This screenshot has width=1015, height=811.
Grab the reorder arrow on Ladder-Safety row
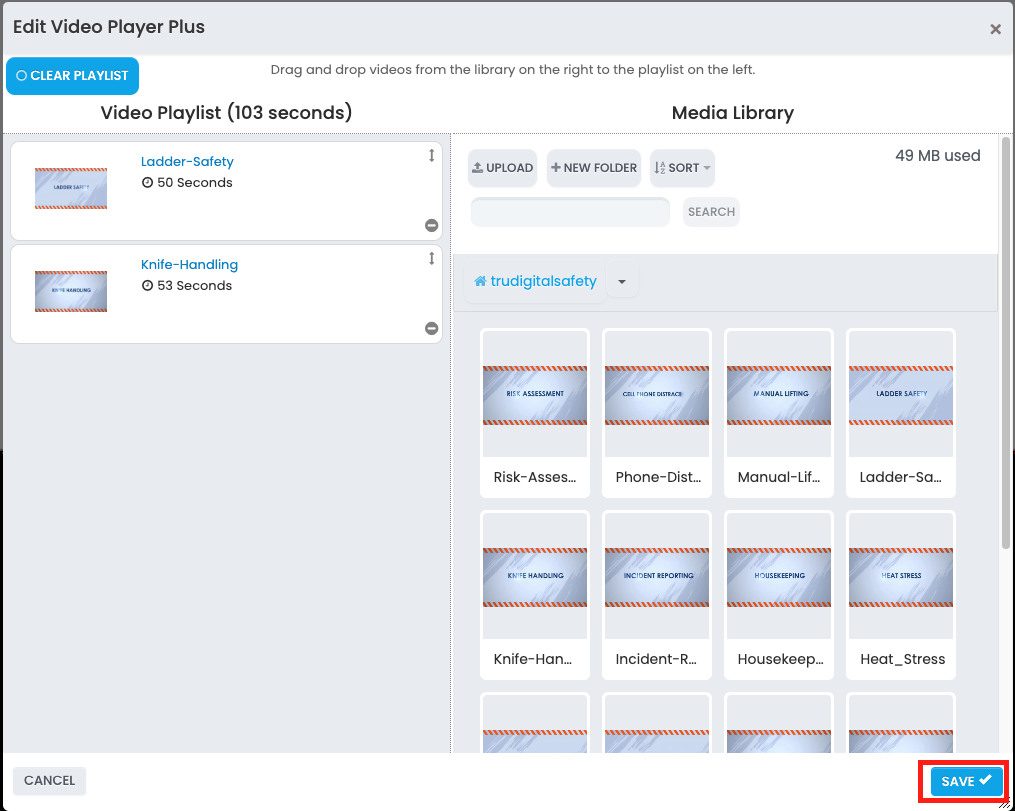click(x=431, y=155)
